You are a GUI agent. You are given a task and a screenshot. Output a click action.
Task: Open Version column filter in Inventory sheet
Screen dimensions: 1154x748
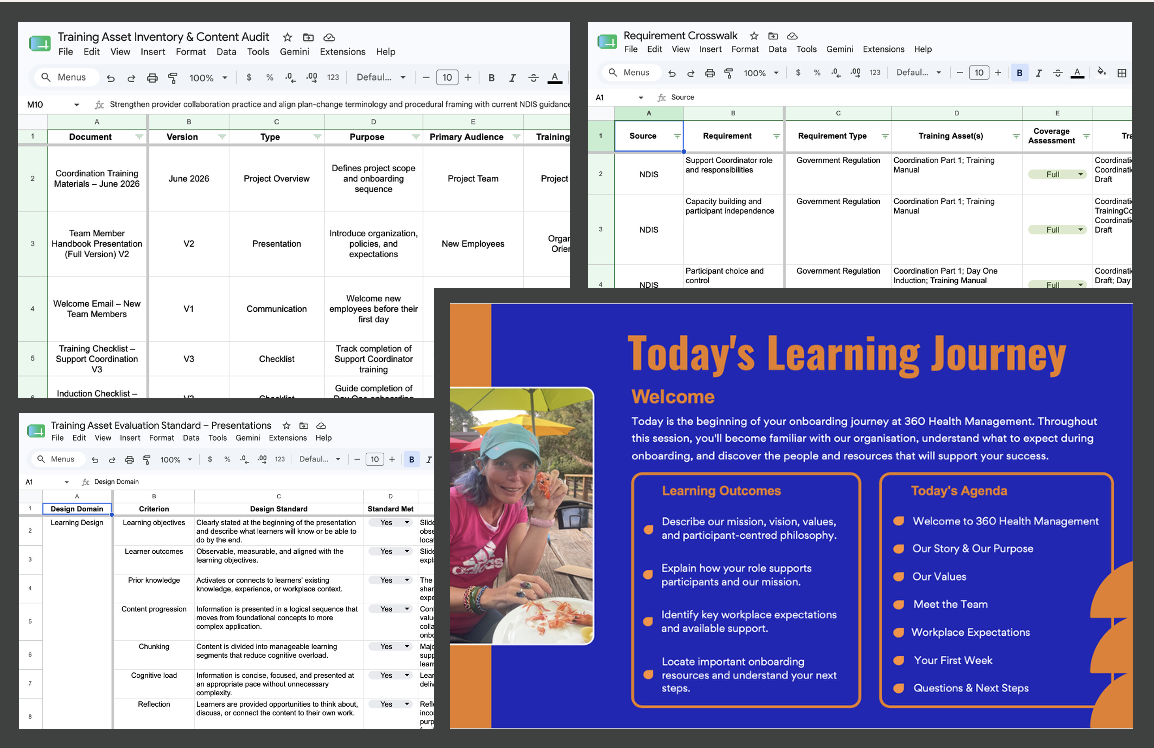point(222,137)
